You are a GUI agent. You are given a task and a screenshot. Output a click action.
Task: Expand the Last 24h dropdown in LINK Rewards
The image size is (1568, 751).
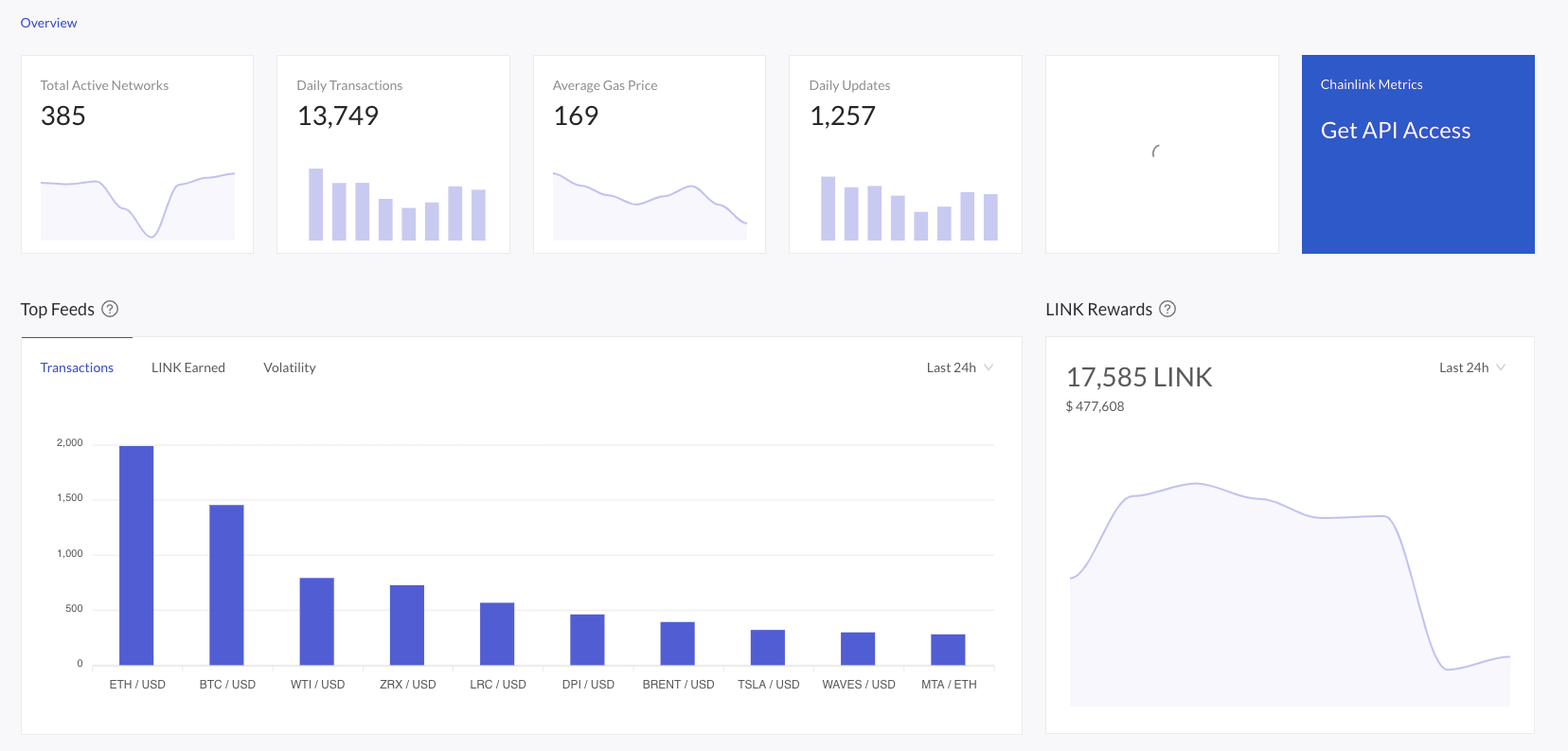1472,367
